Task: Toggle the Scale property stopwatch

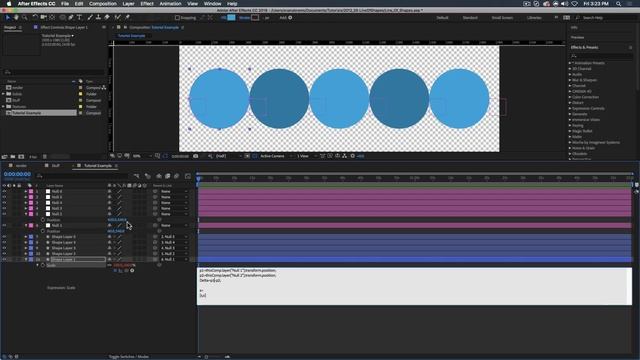Action: point(43,265)
